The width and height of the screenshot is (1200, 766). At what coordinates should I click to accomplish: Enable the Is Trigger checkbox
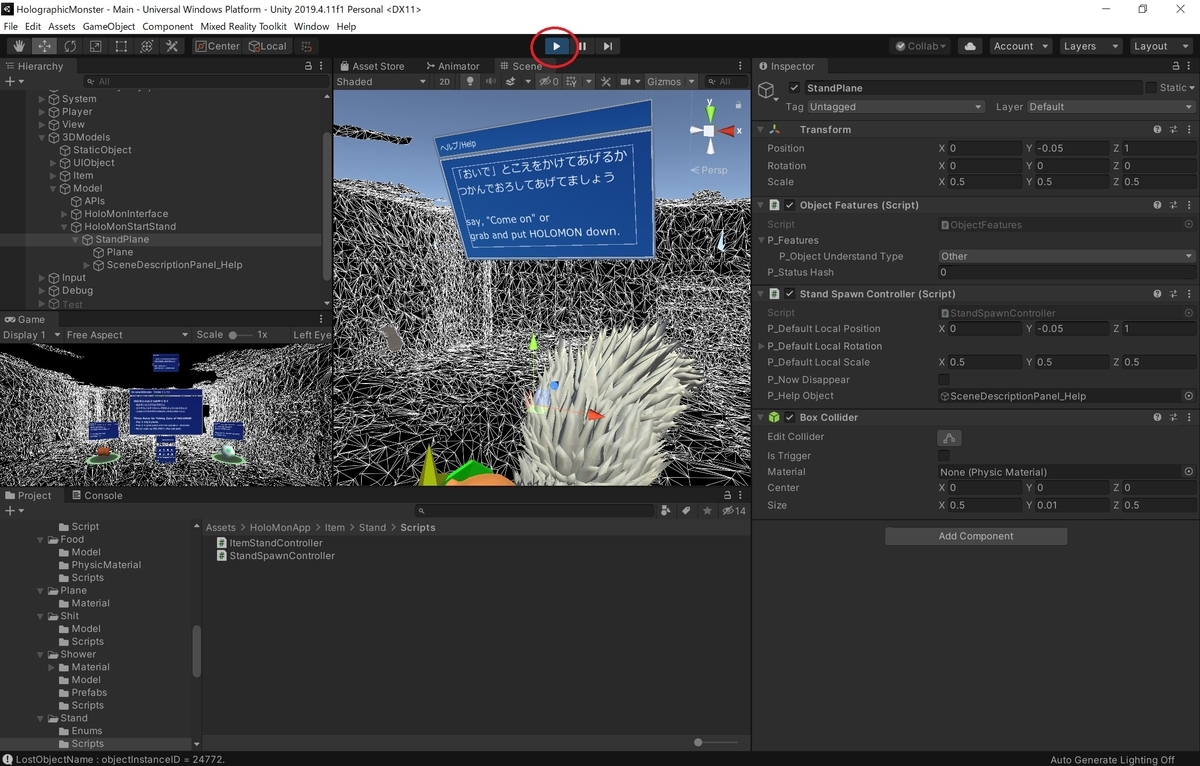click(x=944, y=455)
